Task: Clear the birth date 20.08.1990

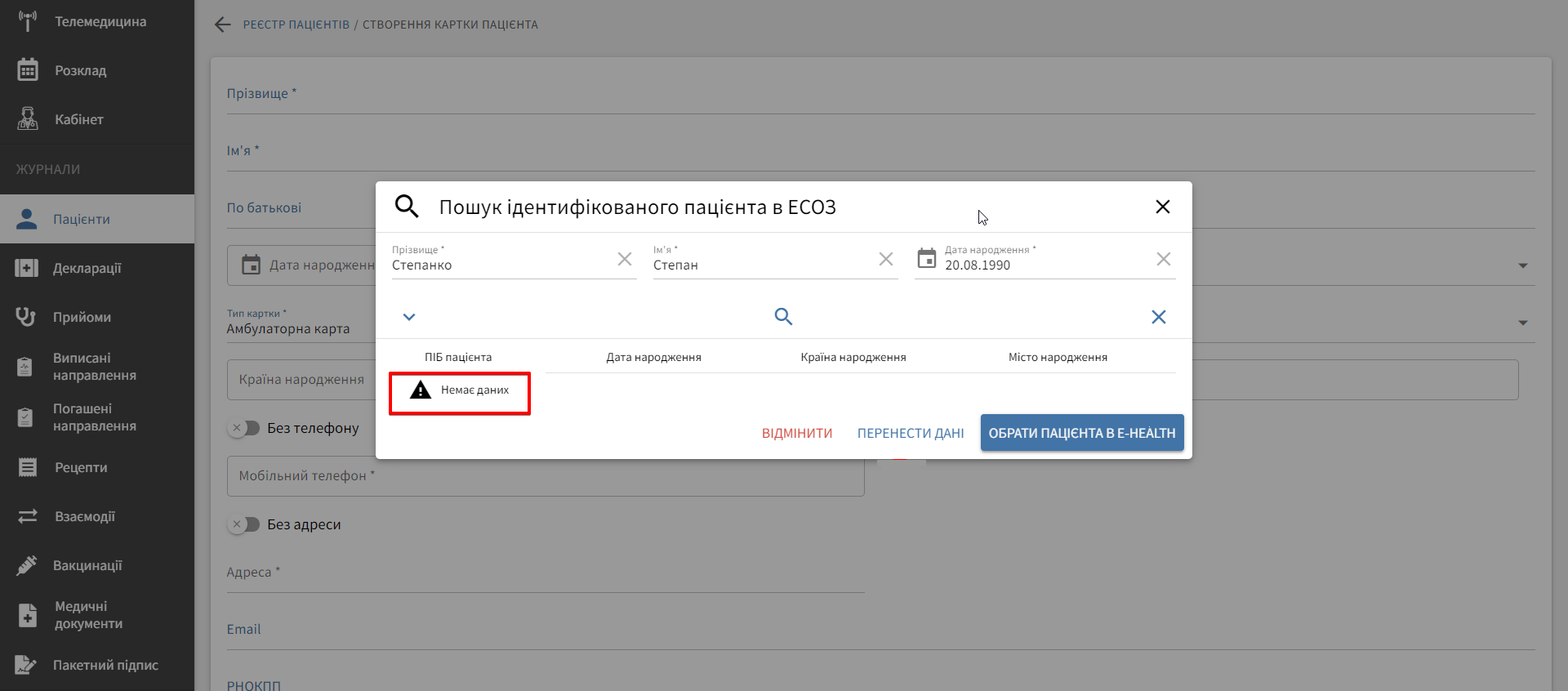Action: pos(1164,259)
